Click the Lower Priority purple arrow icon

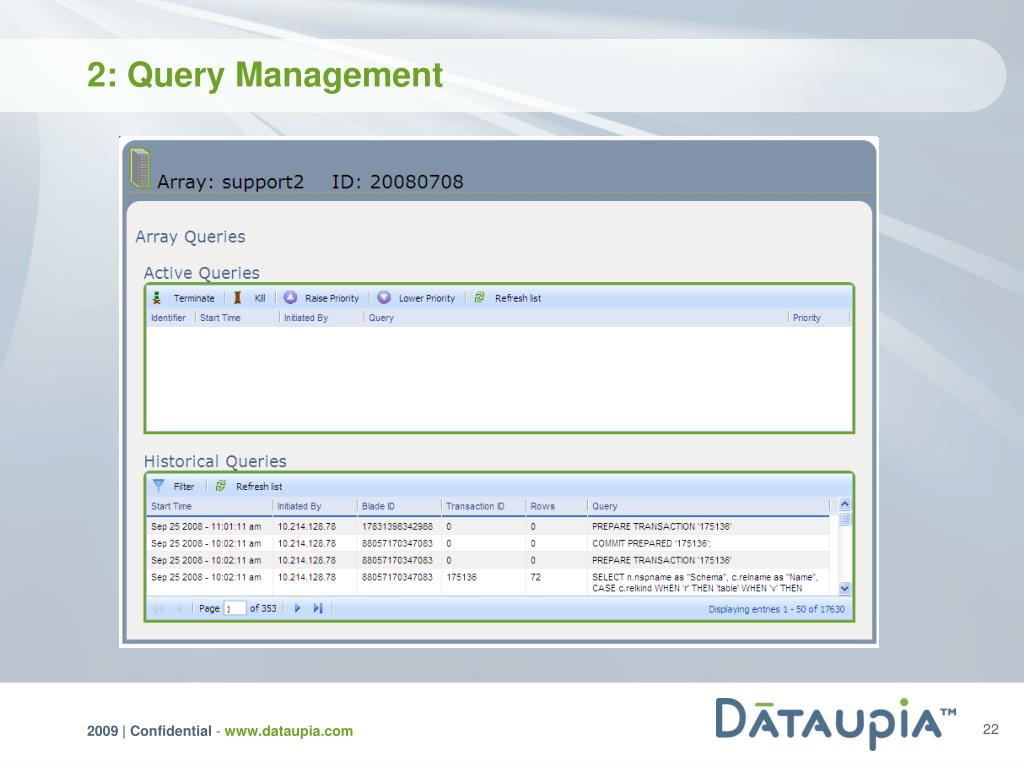pos(384,298)
